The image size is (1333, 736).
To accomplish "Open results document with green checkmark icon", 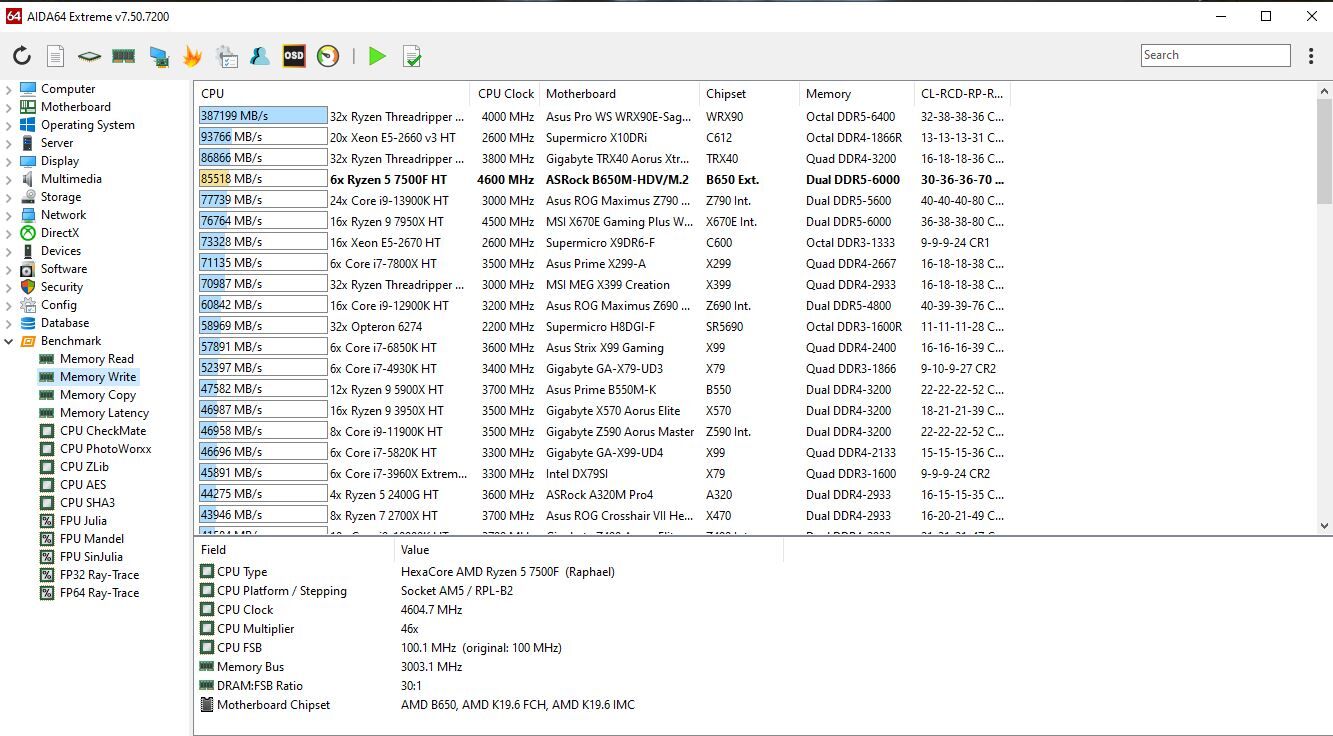I will (x=411, y=56).
